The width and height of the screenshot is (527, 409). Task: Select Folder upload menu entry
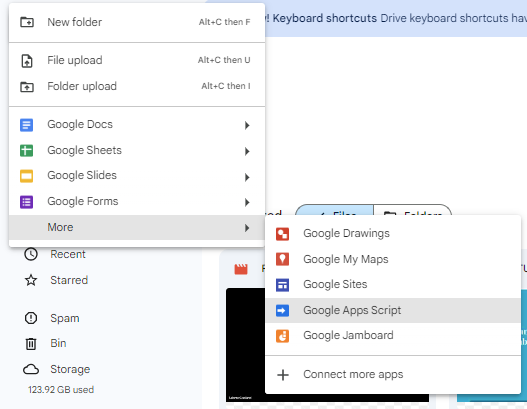(137, 86)
